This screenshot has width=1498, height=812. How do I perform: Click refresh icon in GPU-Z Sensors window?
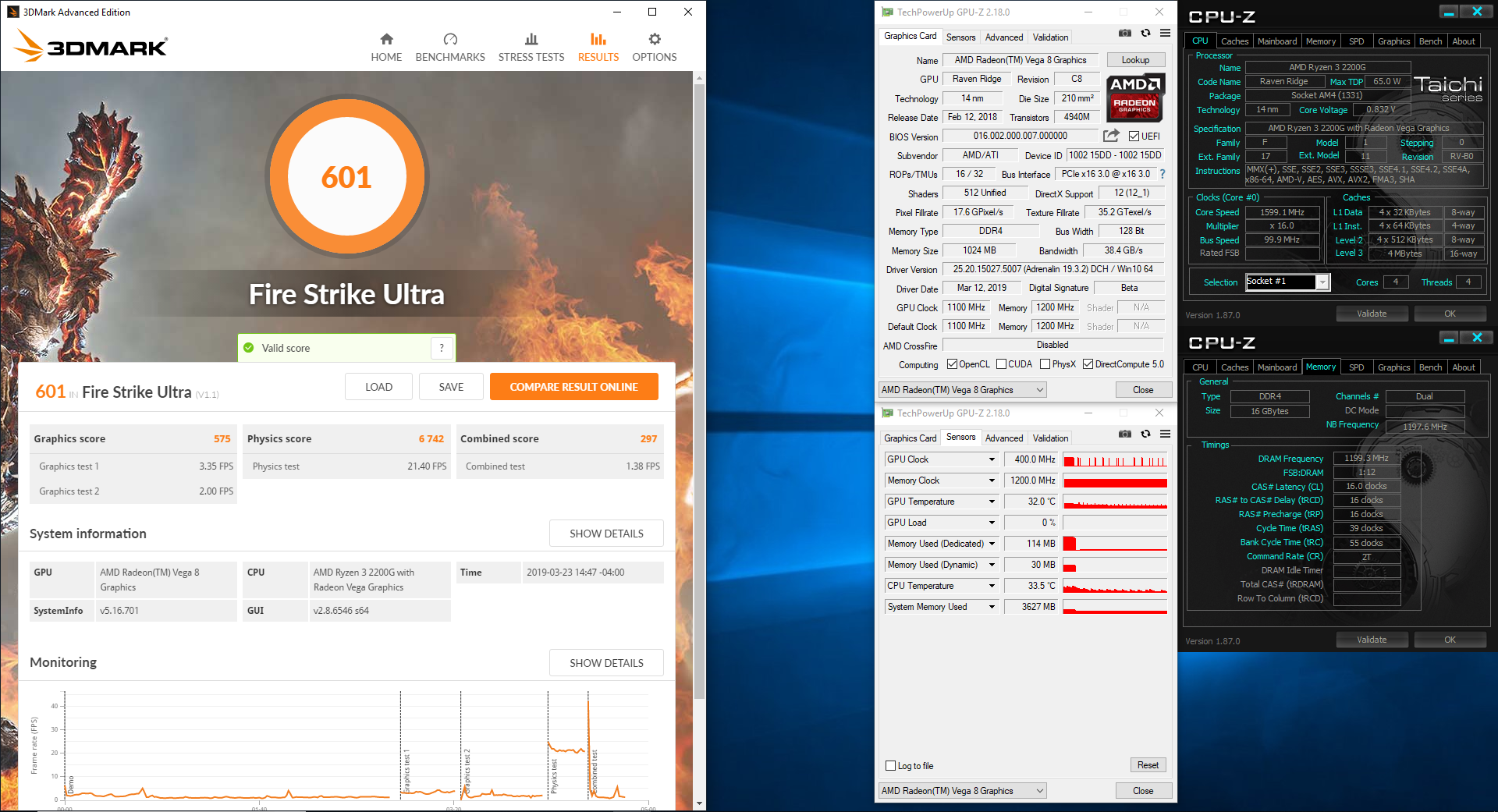click(x=1145, y=434)
